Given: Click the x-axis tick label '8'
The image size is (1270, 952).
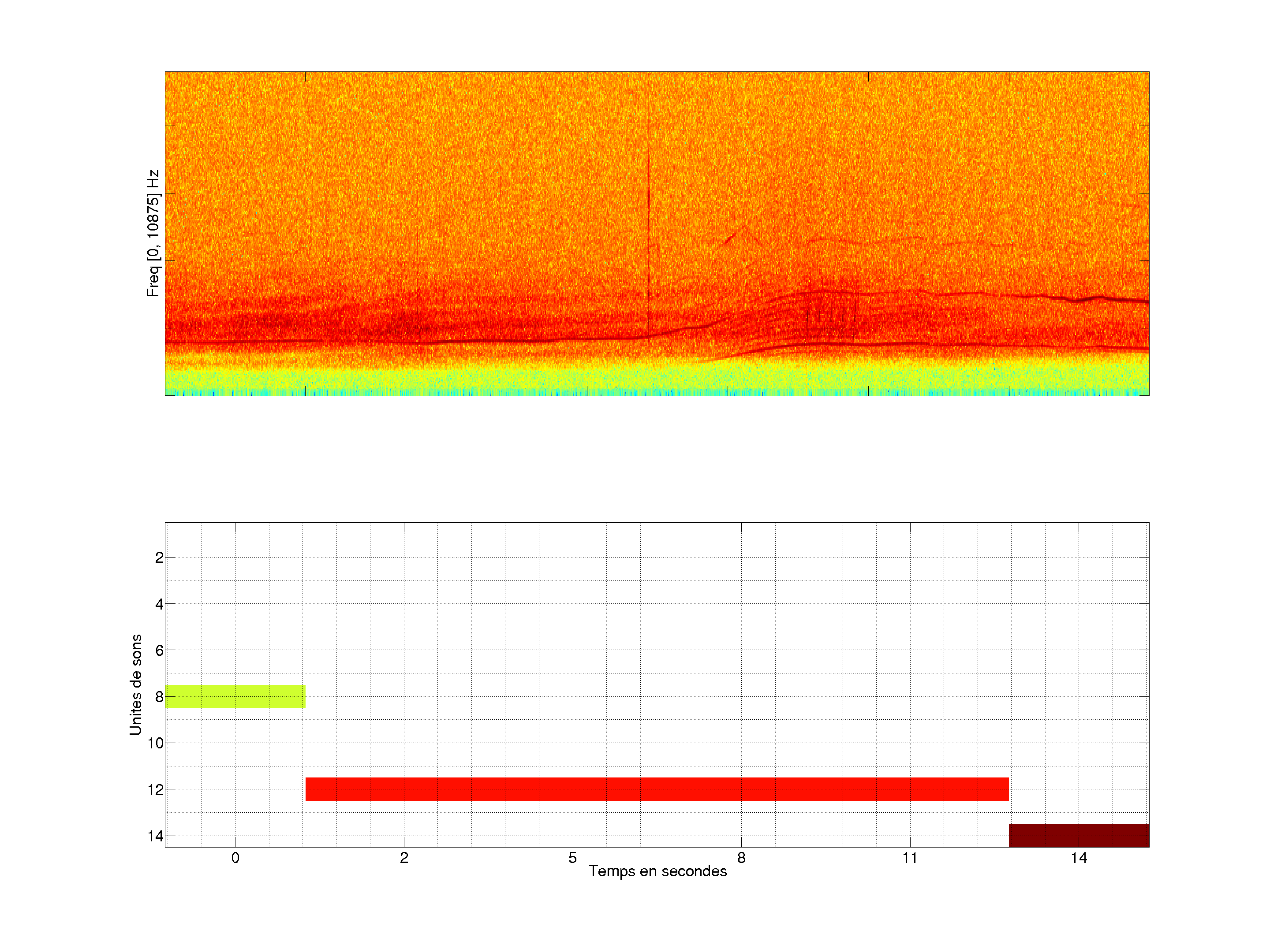Looking at the screenshot, I should click(741, 858).
